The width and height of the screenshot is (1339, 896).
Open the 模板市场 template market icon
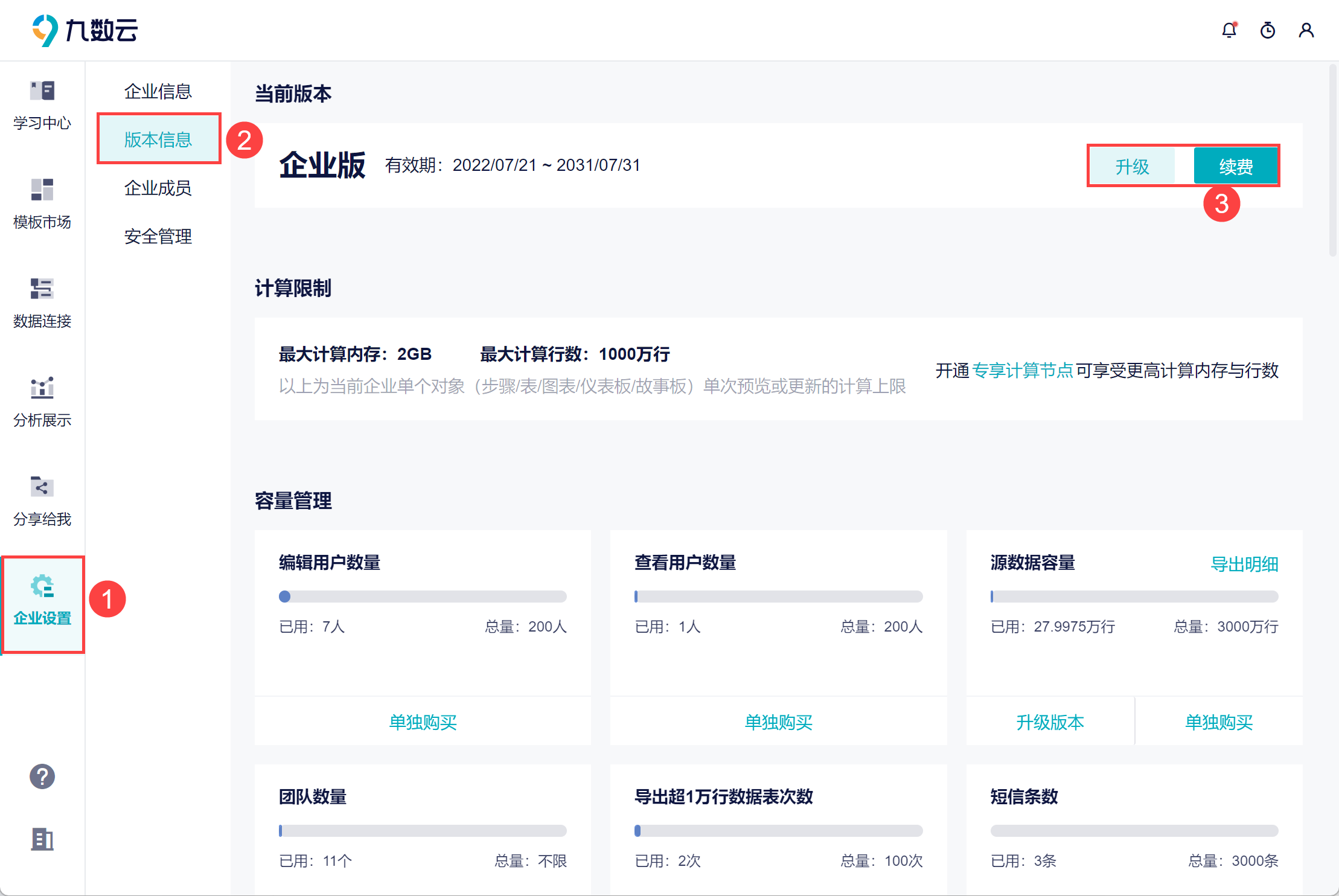pos(42,191)
